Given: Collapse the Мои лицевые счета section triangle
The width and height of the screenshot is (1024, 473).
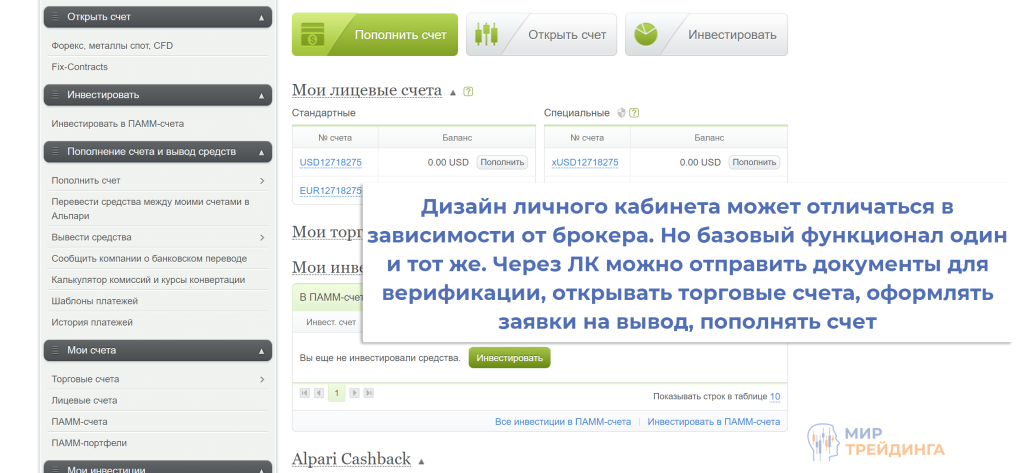Looking at the screenshot, I should click(453, 92).
